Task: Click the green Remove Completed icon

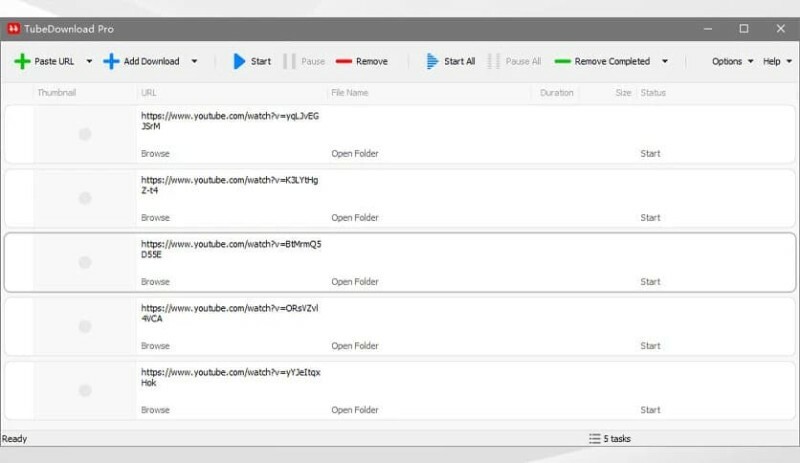Action: pyautogui.click(x=563, y=61)
